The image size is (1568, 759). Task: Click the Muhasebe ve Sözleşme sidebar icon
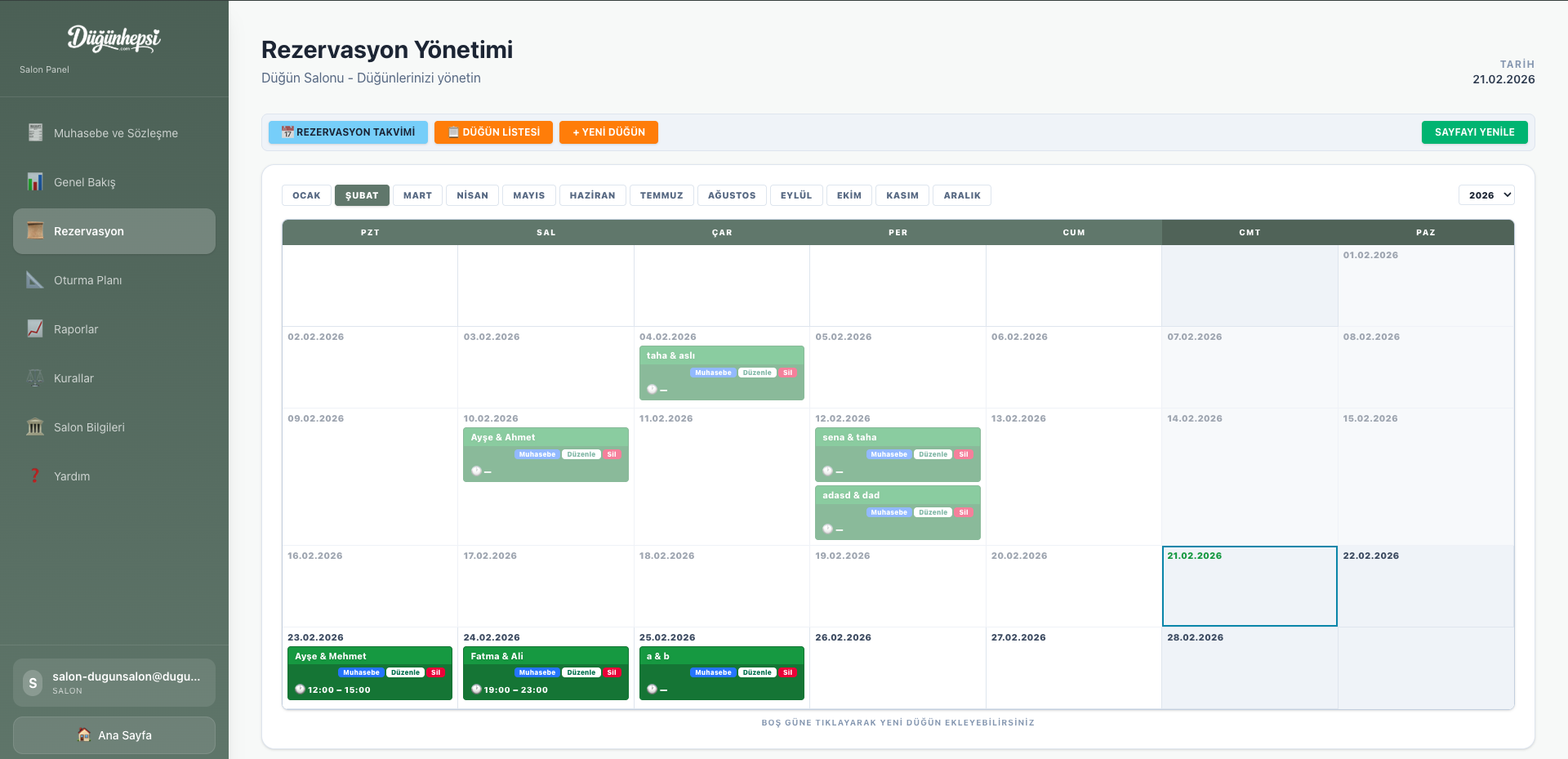[x=35, y=132]
